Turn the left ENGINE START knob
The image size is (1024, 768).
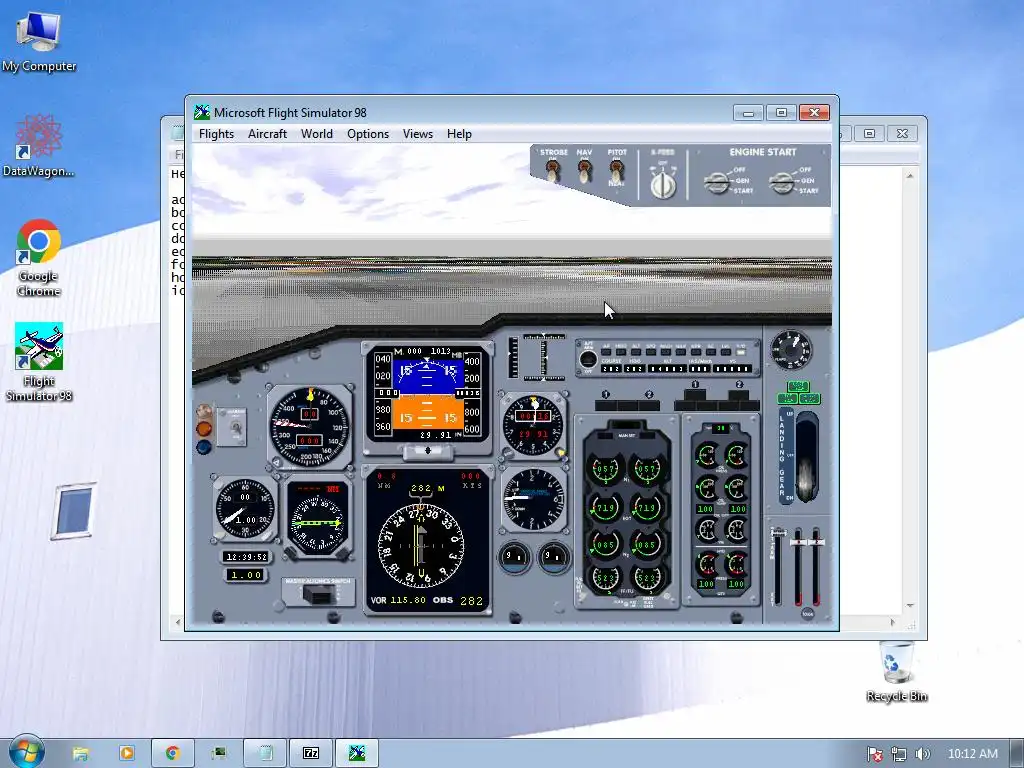coord(717,183)
